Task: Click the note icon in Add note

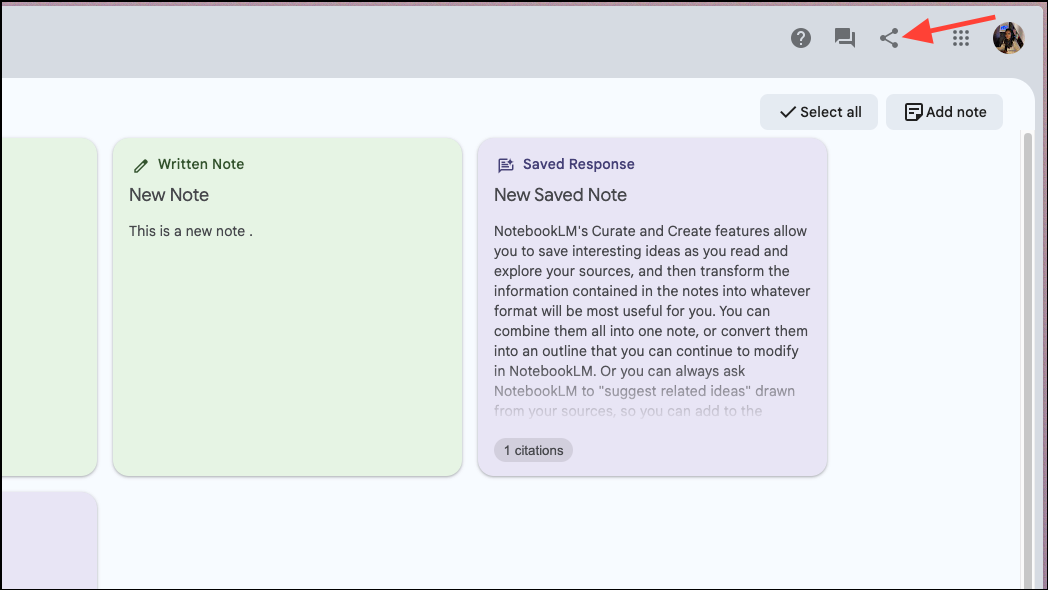Action: pyautogui.click(x=913, y=112)
